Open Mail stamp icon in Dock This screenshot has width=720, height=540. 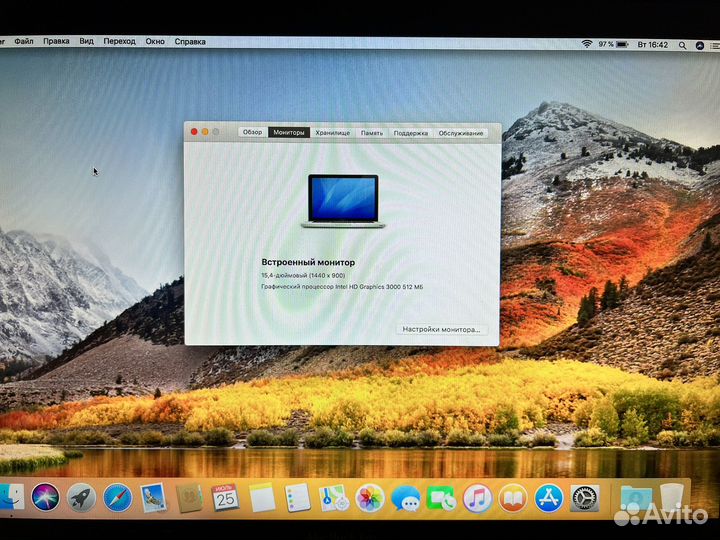tap(153, 498)
